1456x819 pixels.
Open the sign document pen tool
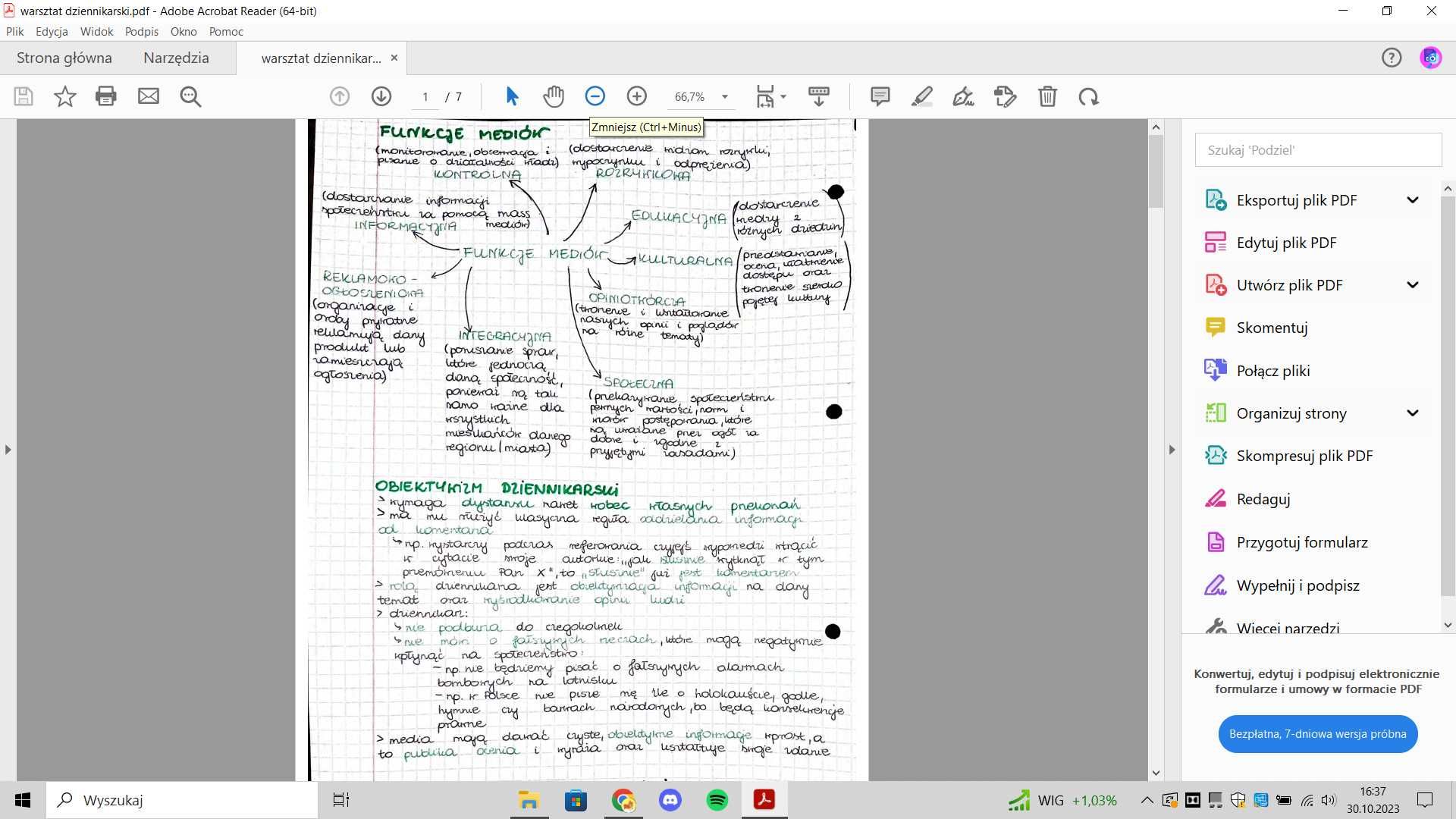click(x=964, y=96)
